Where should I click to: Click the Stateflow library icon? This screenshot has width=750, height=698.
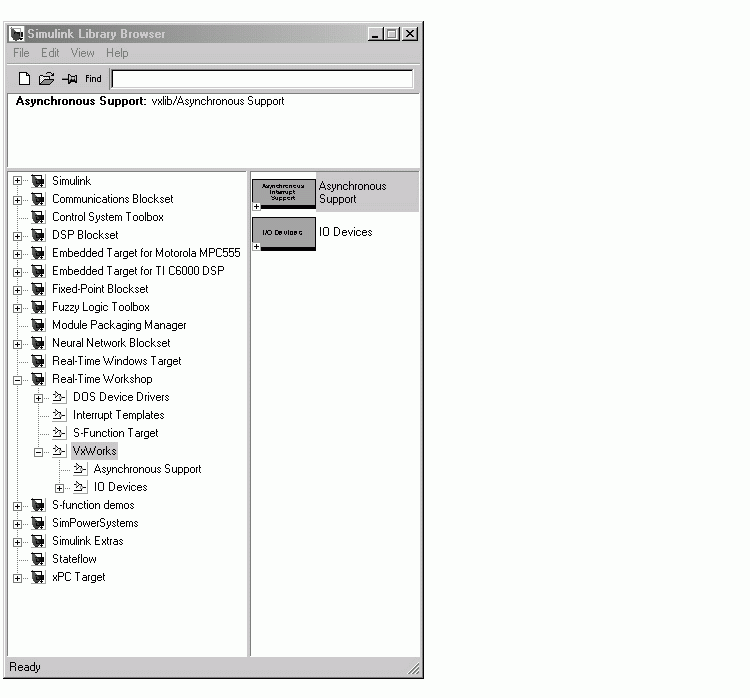[x=38, y=559]
